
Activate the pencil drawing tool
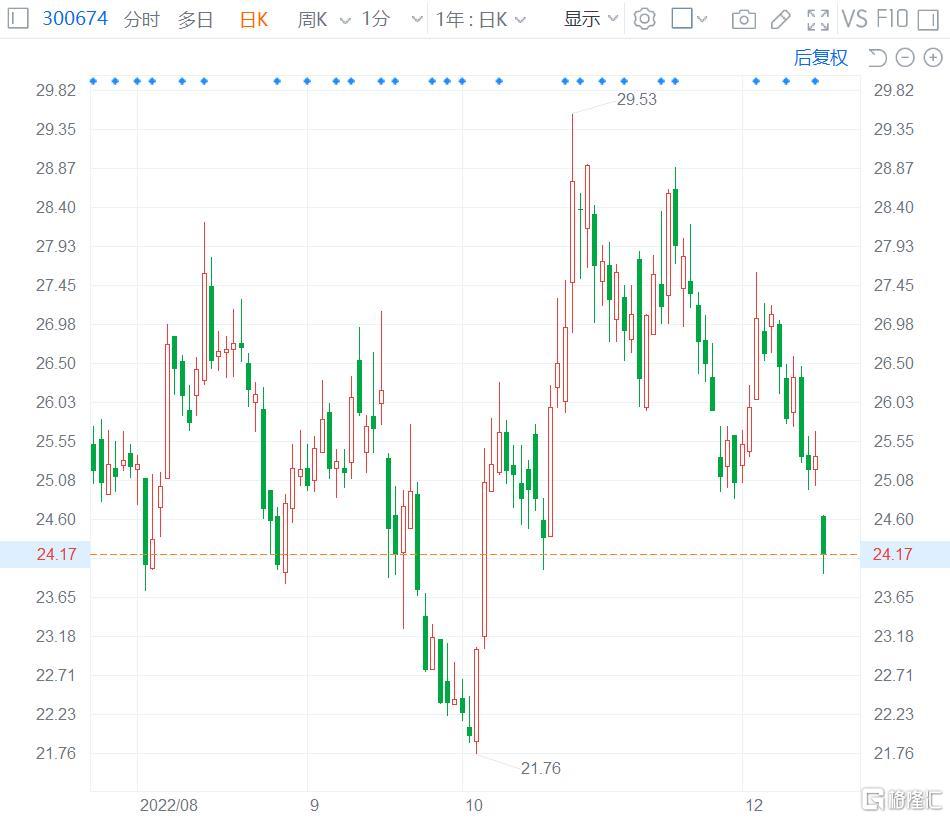[780, 19]
